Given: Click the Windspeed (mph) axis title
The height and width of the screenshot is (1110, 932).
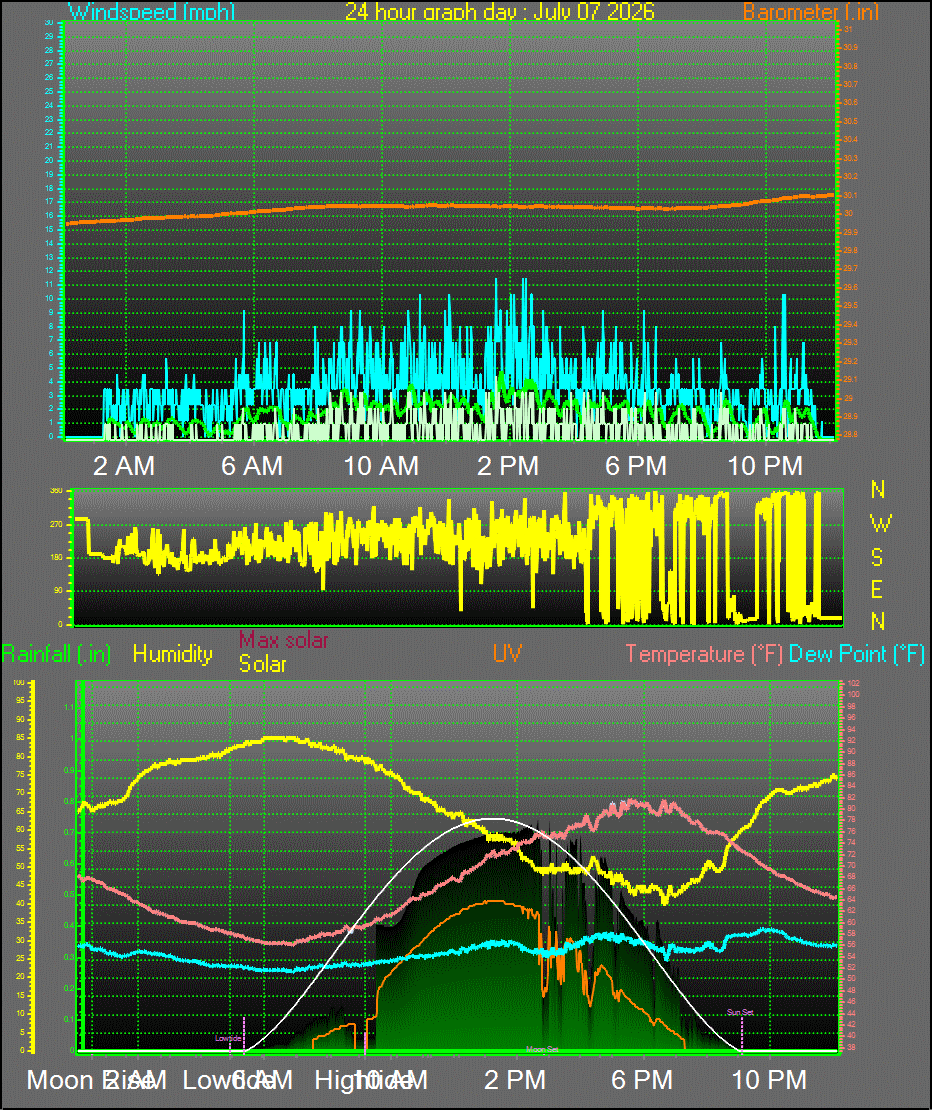Looking at the screenshot, I should [151, 11].
